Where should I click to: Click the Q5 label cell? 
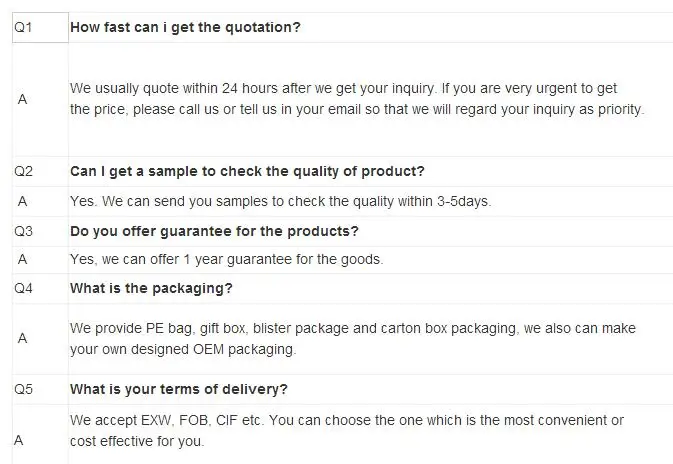(x=23, y=388)
